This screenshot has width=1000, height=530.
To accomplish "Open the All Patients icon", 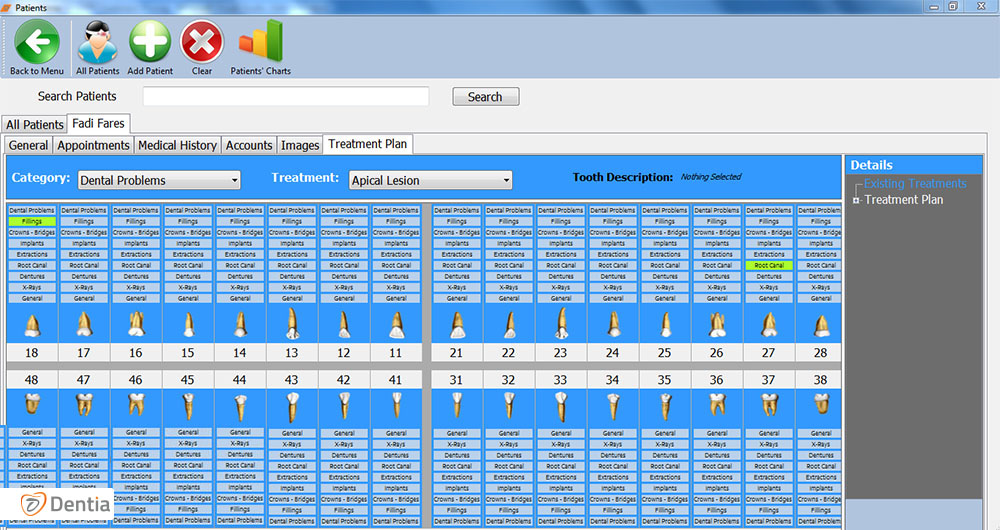I will click(97, 41).
